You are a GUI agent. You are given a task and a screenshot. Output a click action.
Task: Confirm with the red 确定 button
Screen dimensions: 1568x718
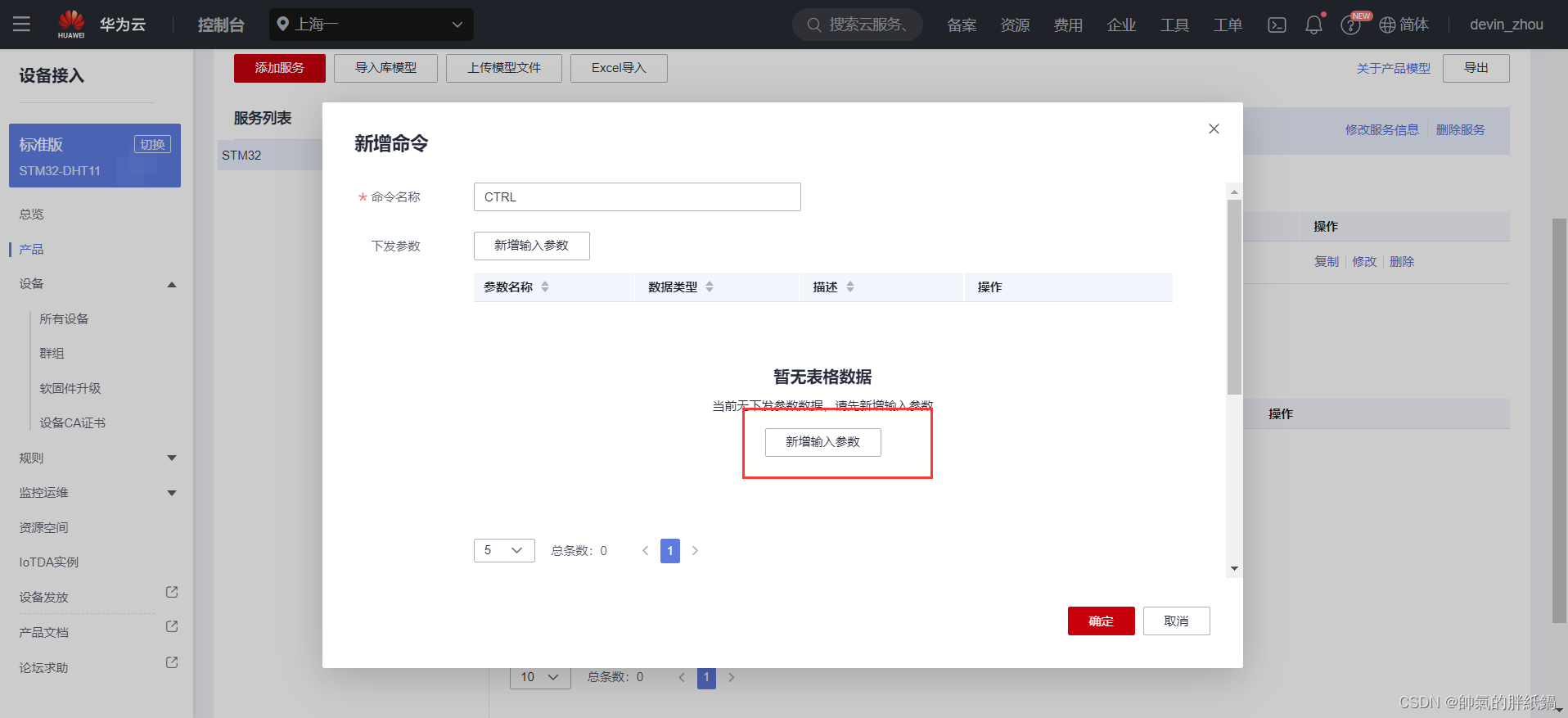pyautogui.click(x=1102, y=621)
